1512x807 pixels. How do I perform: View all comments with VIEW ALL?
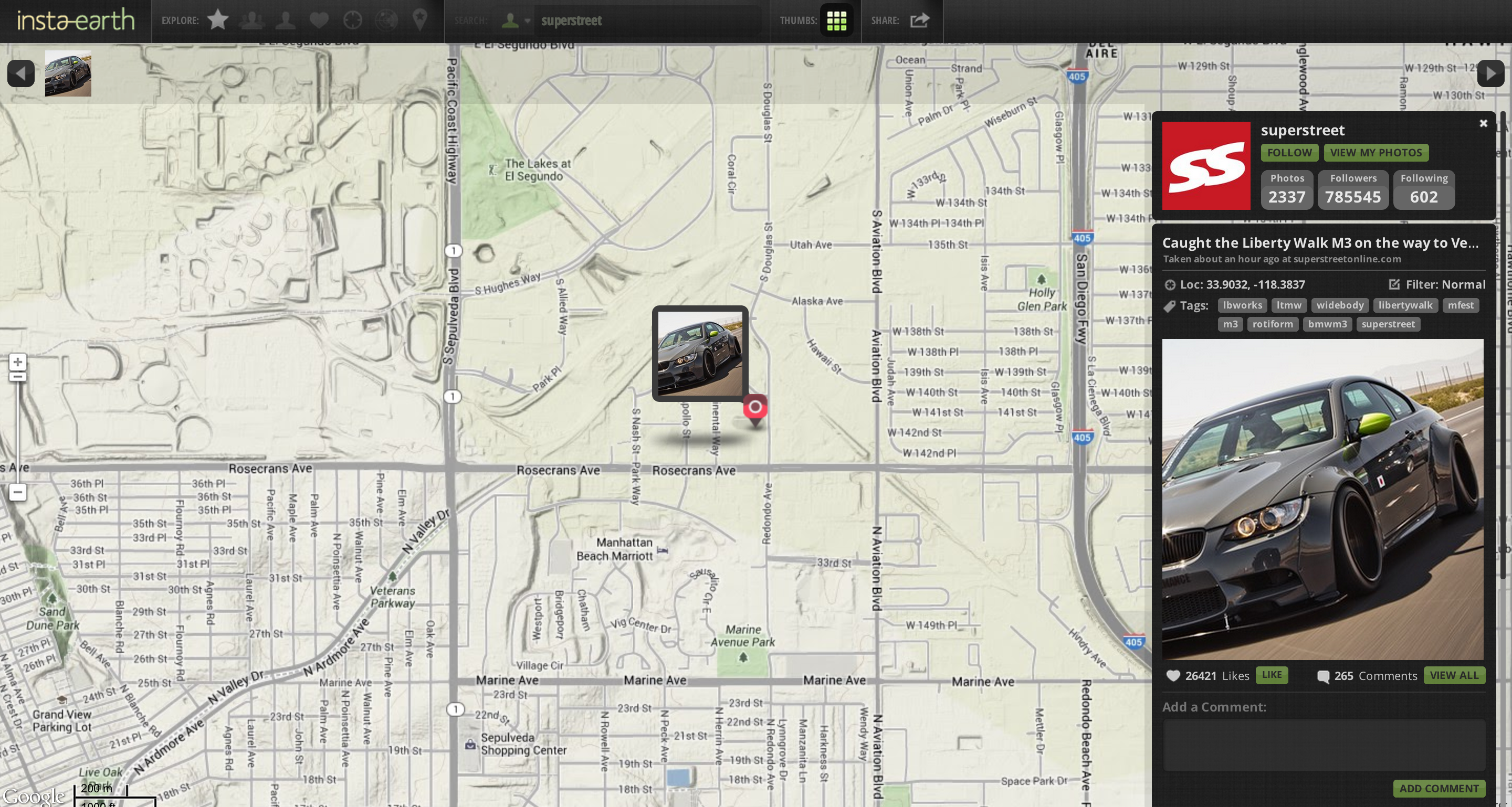pyautogui.click(x=1454, y=675)
